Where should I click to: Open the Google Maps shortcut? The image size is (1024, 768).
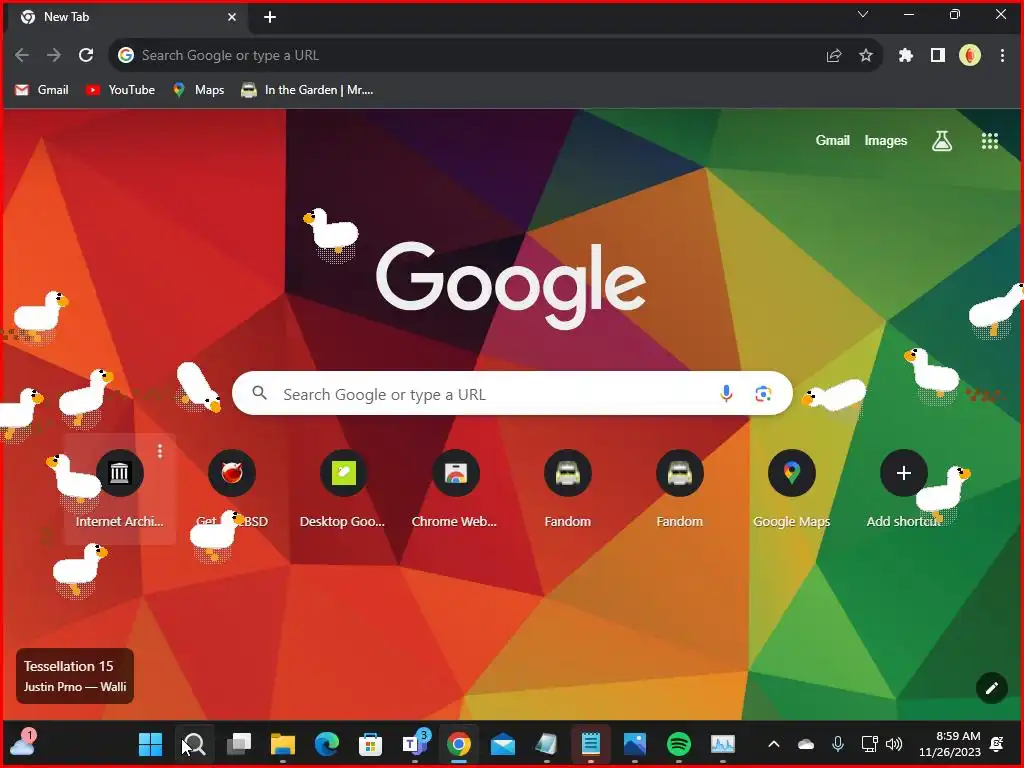pyautogui.click(x=792, y=488)
